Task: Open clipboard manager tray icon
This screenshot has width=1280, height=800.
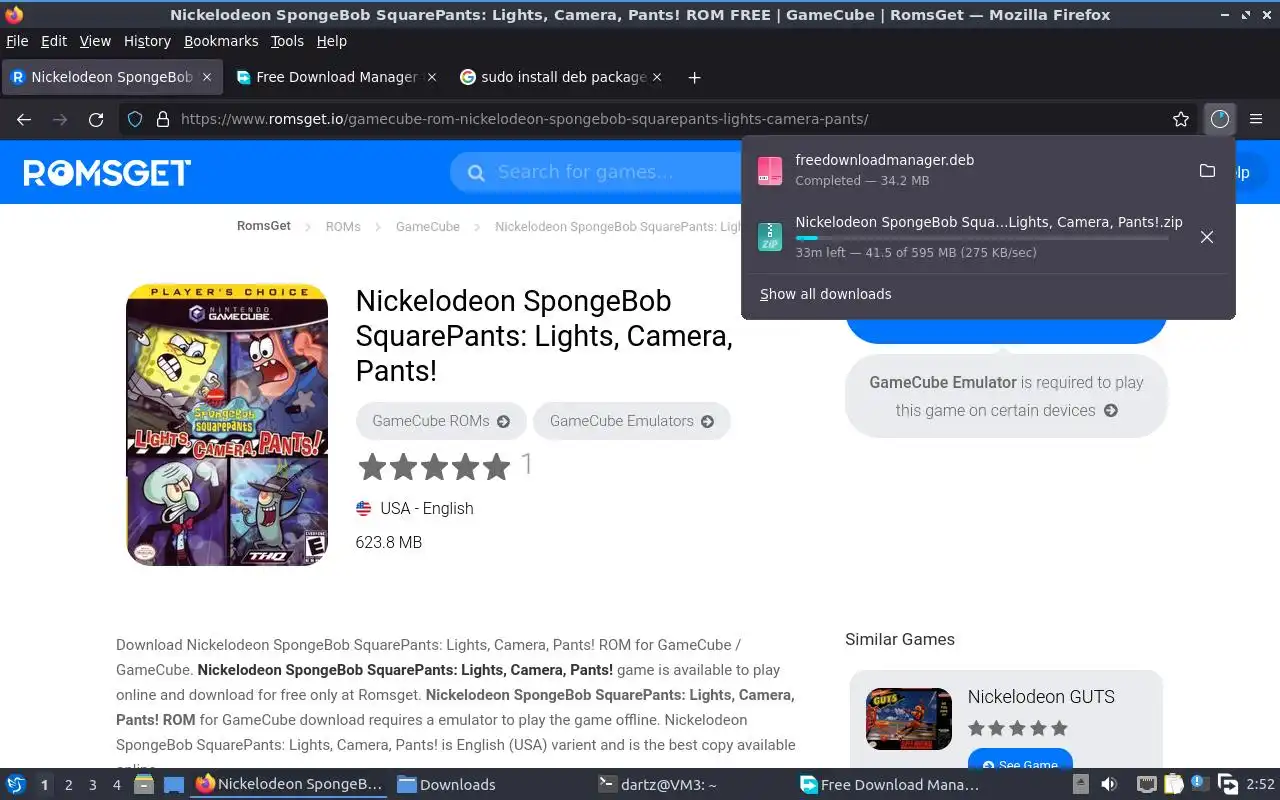Action: coord(1174,785)
